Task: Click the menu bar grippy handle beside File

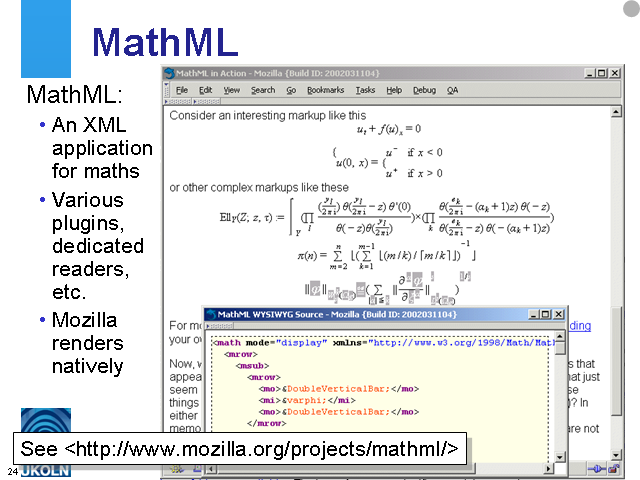Action: 167,90
